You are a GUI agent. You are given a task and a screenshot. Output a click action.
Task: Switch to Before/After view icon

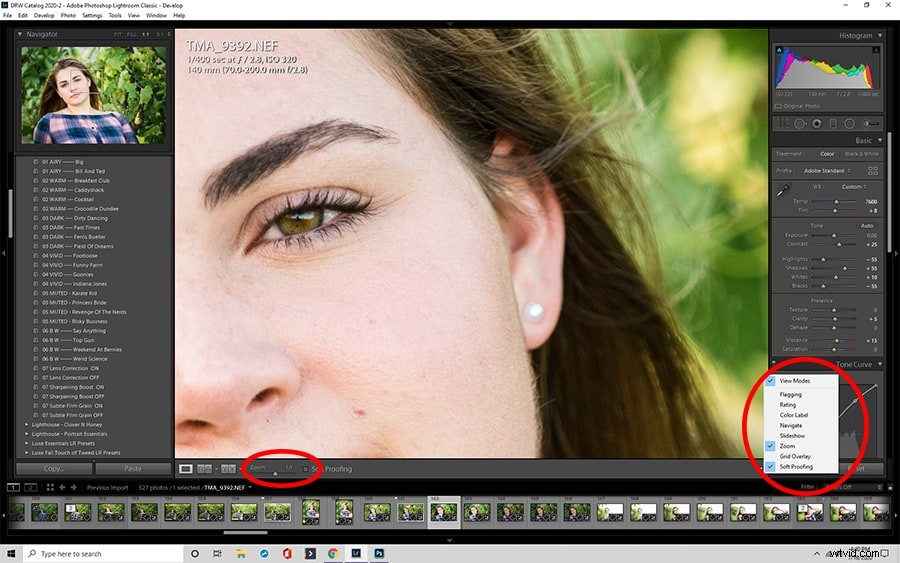[x=228, y=469]
